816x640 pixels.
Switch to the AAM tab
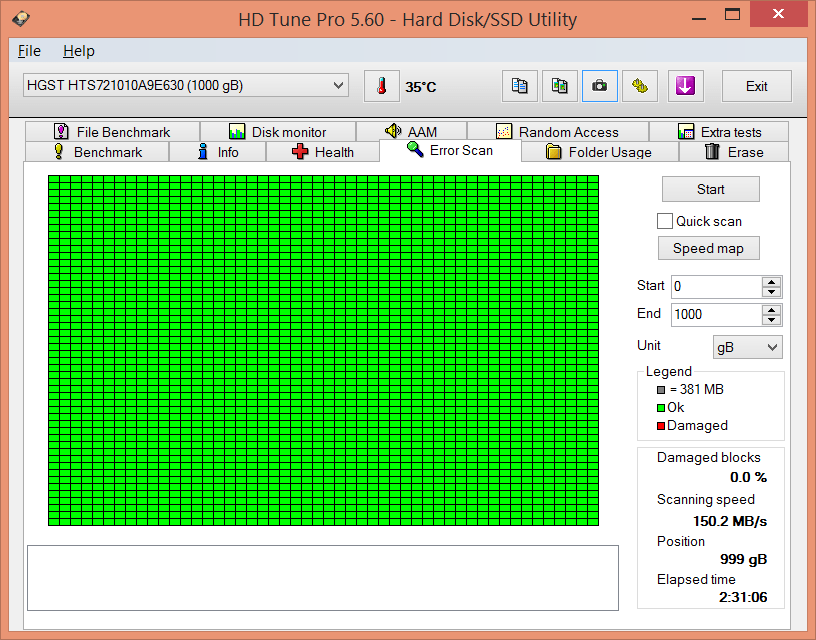click(411, 132)
